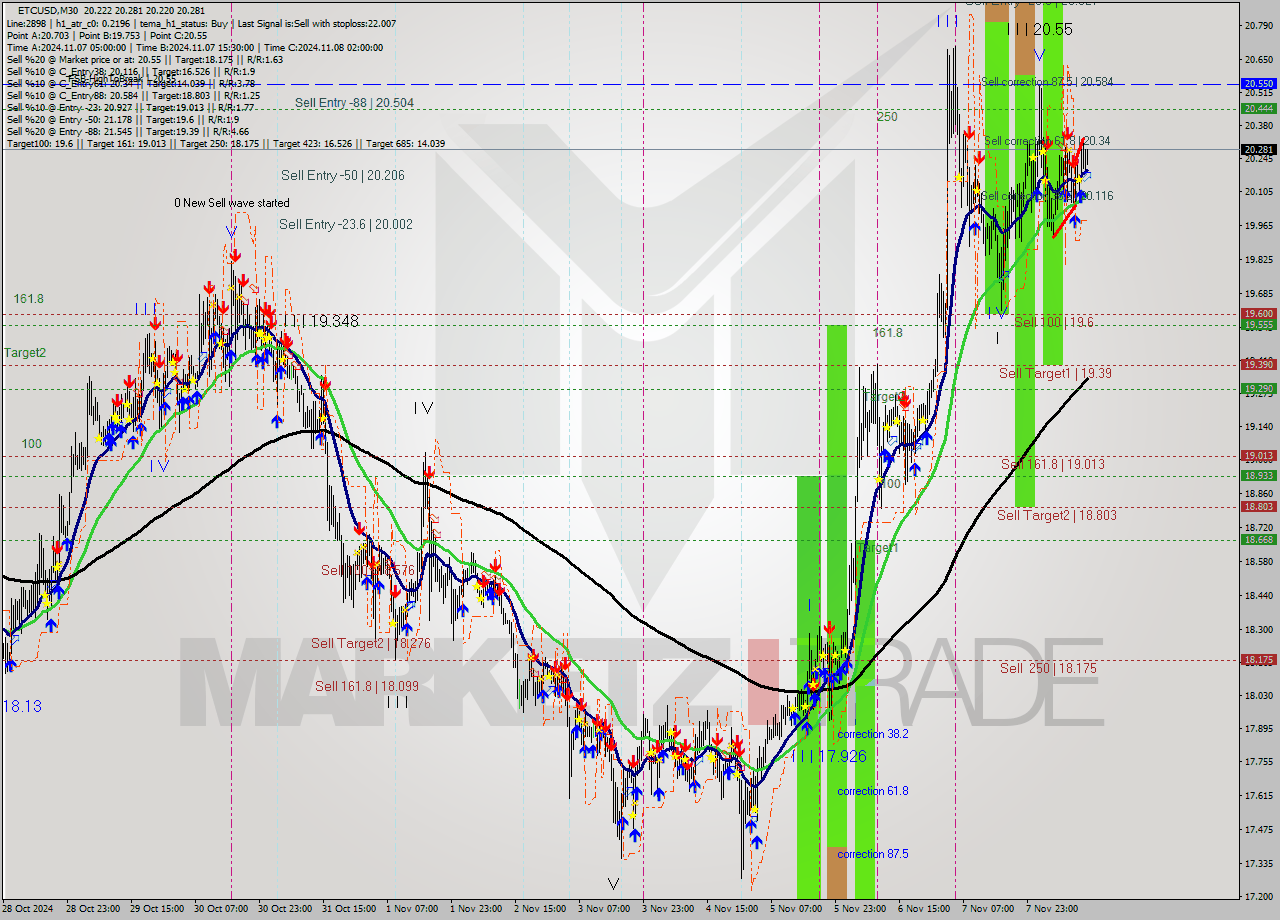Select the 'Sell Entry -23.6 | 20.002' label
This screenshot has width=1280, height=920.
[x=346, y=225]
